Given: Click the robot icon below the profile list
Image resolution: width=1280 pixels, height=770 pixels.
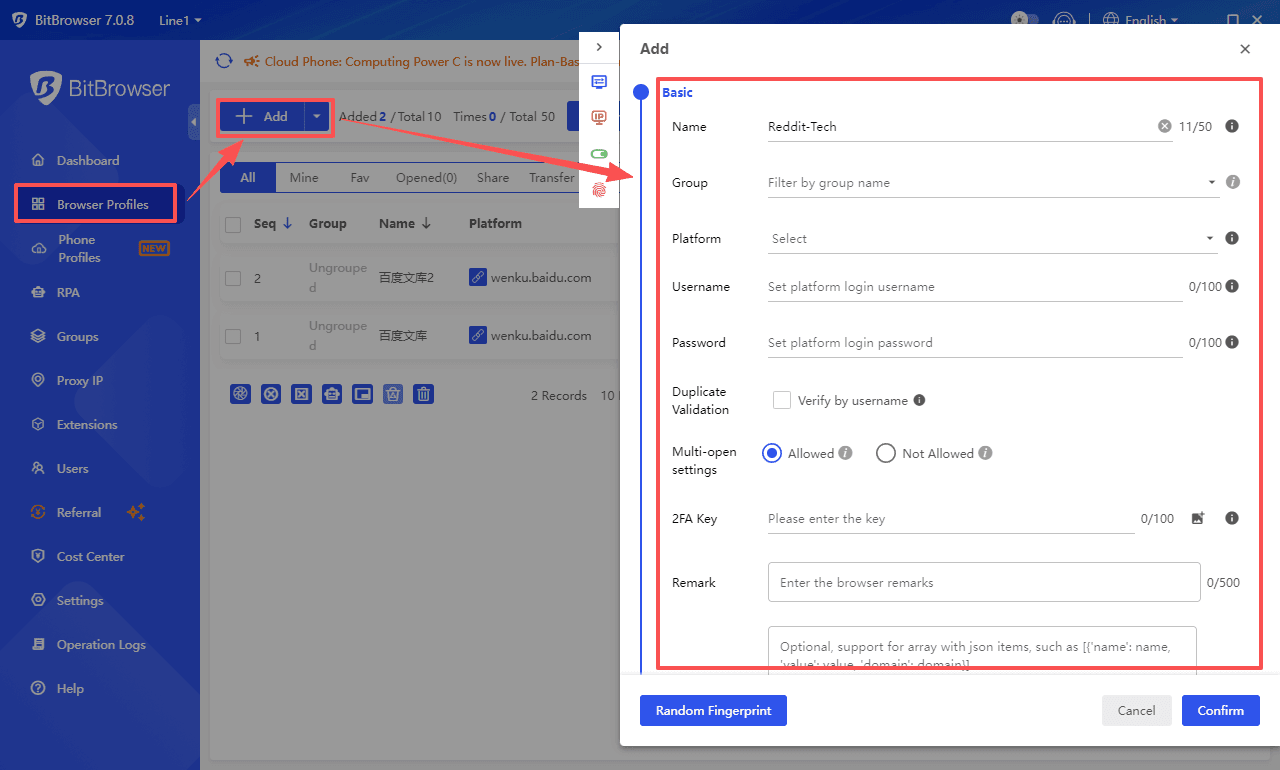Looking at the screenshot, I should coord(332,394).
